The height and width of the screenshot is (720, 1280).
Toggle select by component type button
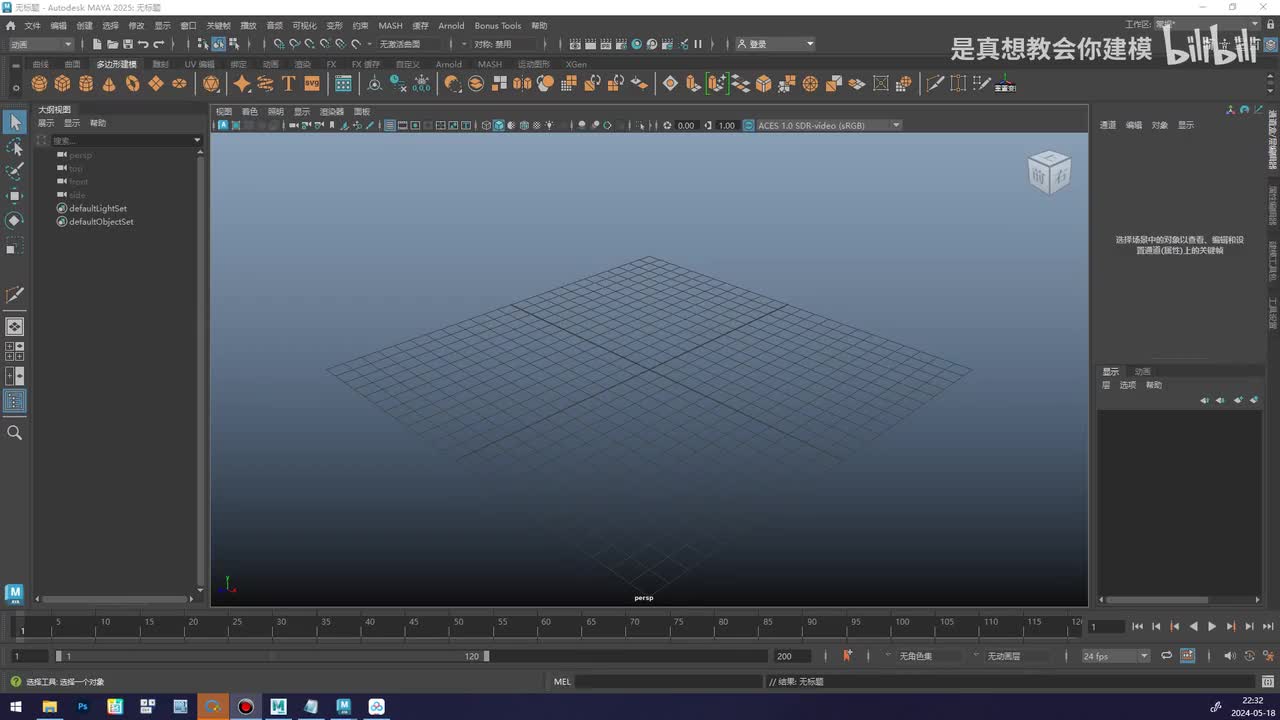tap(234, 44)
